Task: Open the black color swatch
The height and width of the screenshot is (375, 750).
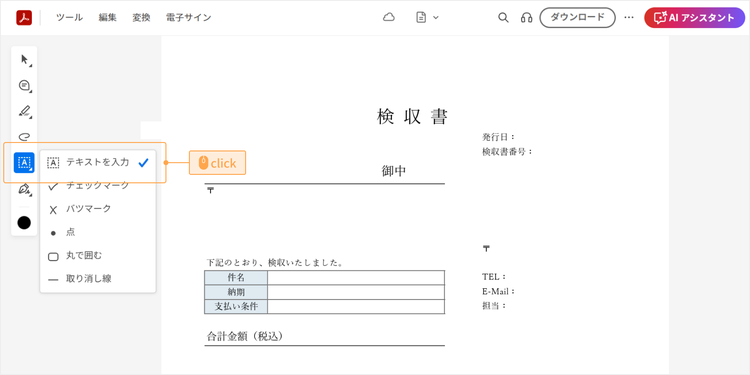Action: [x=24, y=222]
